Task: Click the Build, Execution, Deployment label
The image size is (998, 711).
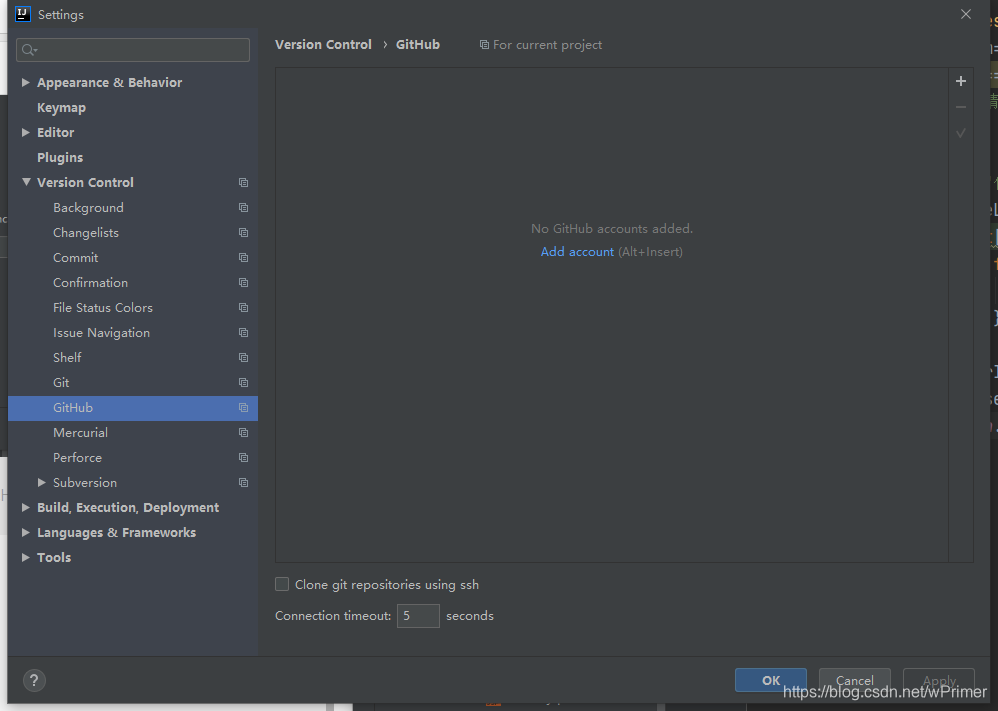Action: pyautogui.click(x=128, y=507)
